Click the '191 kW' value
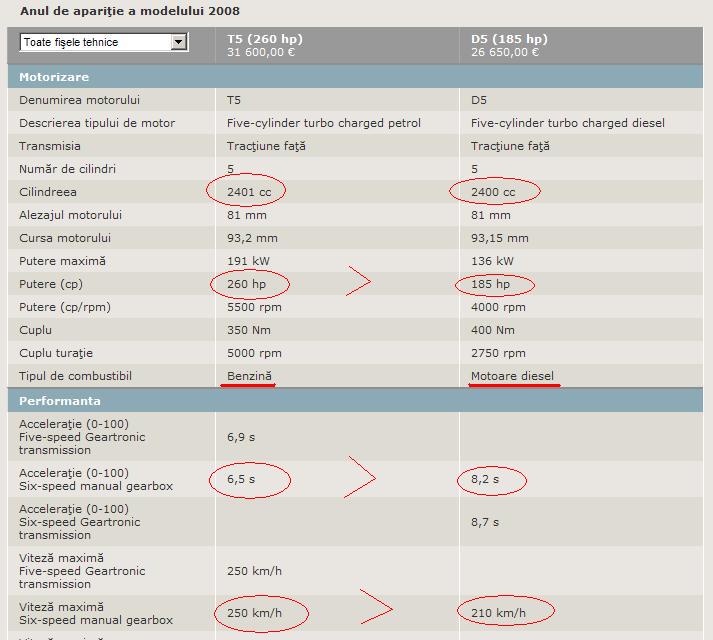The image size is (713, 640). 248,261
